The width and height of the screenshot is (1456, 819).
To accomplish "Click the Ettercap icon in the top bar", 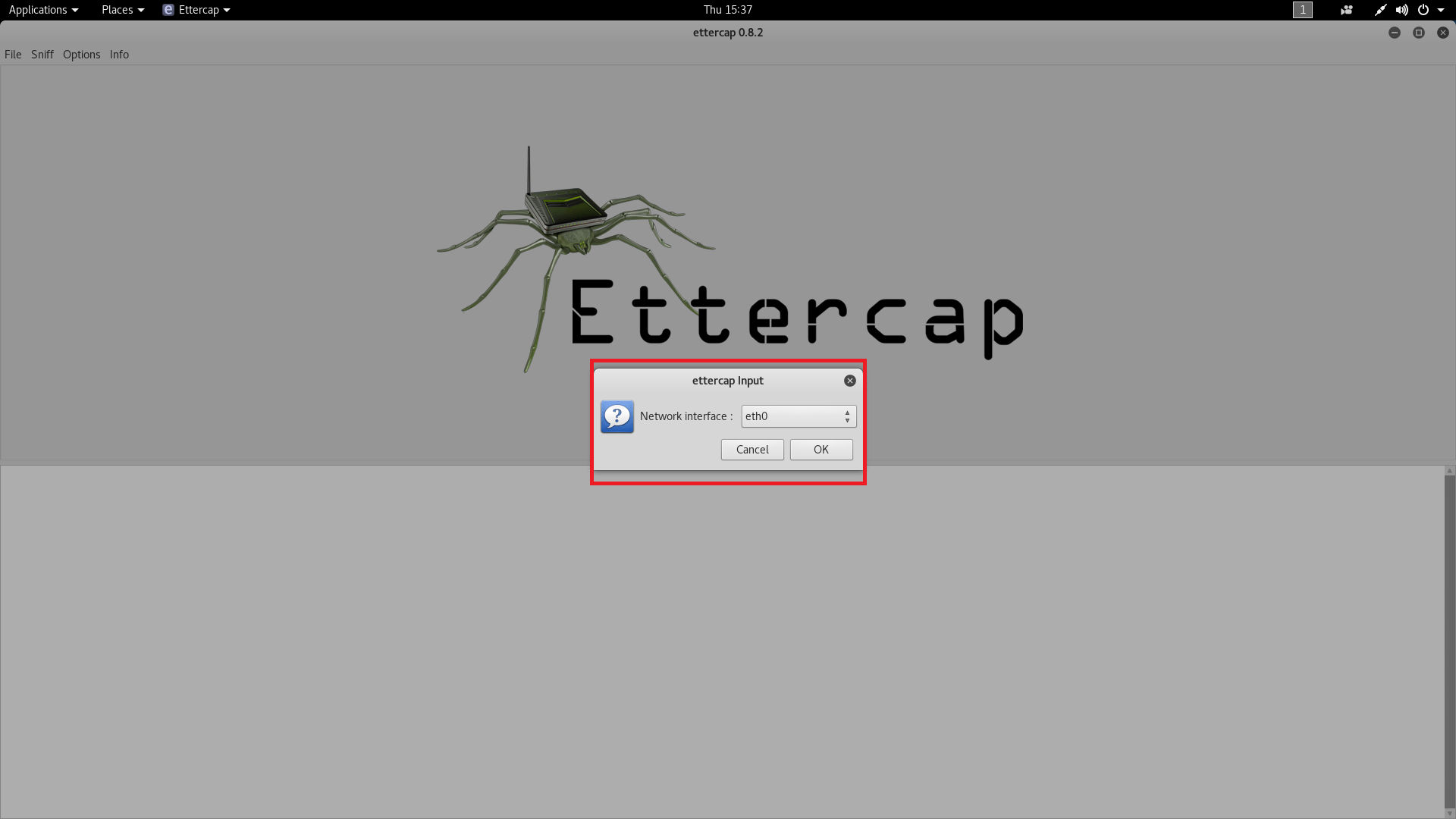I will click(x=168, y=10).
